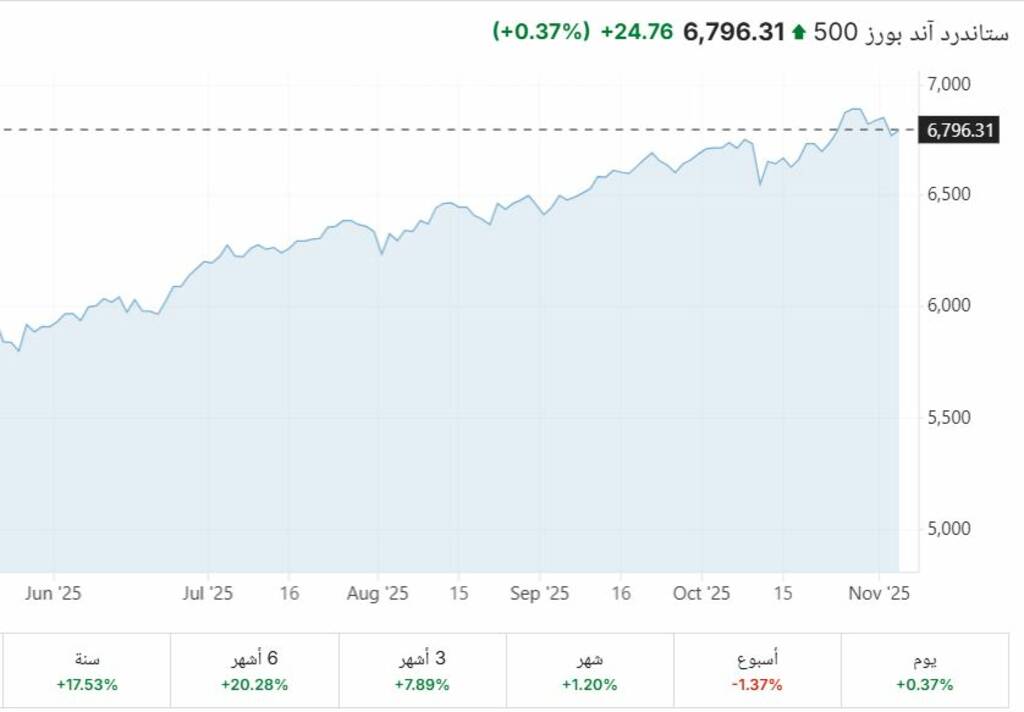Viewport: 1024px width, 712px height.
Task: Open the سنة (year) period tab
Action: click(87, 672)
